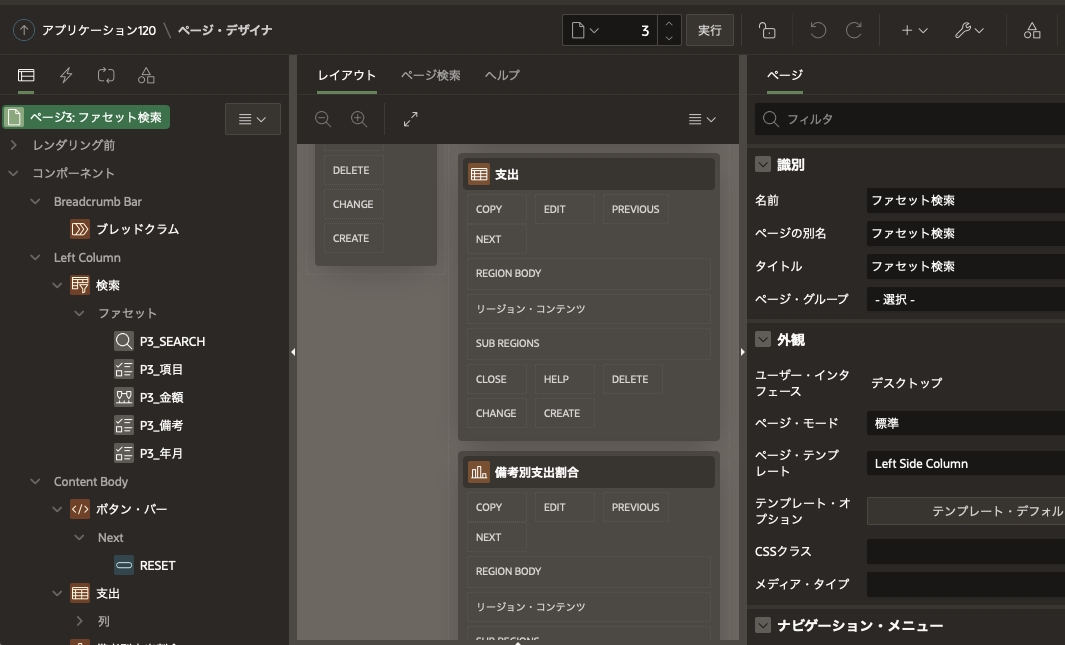Image resolution: width=1065 pixels, height=645 pixels.
Task: Click the Undo arrow icon in top toolbar
Action: [x=818, y=30]
